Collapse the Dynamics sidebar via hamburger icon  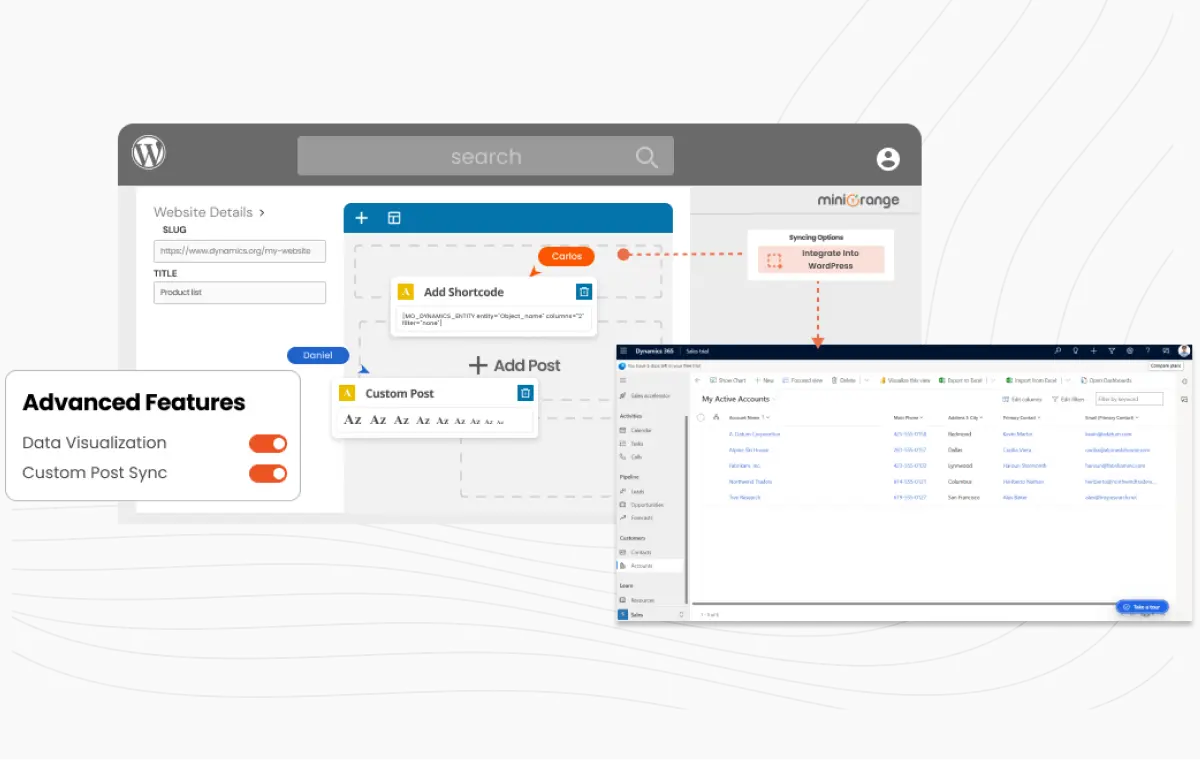coord(623,381)
